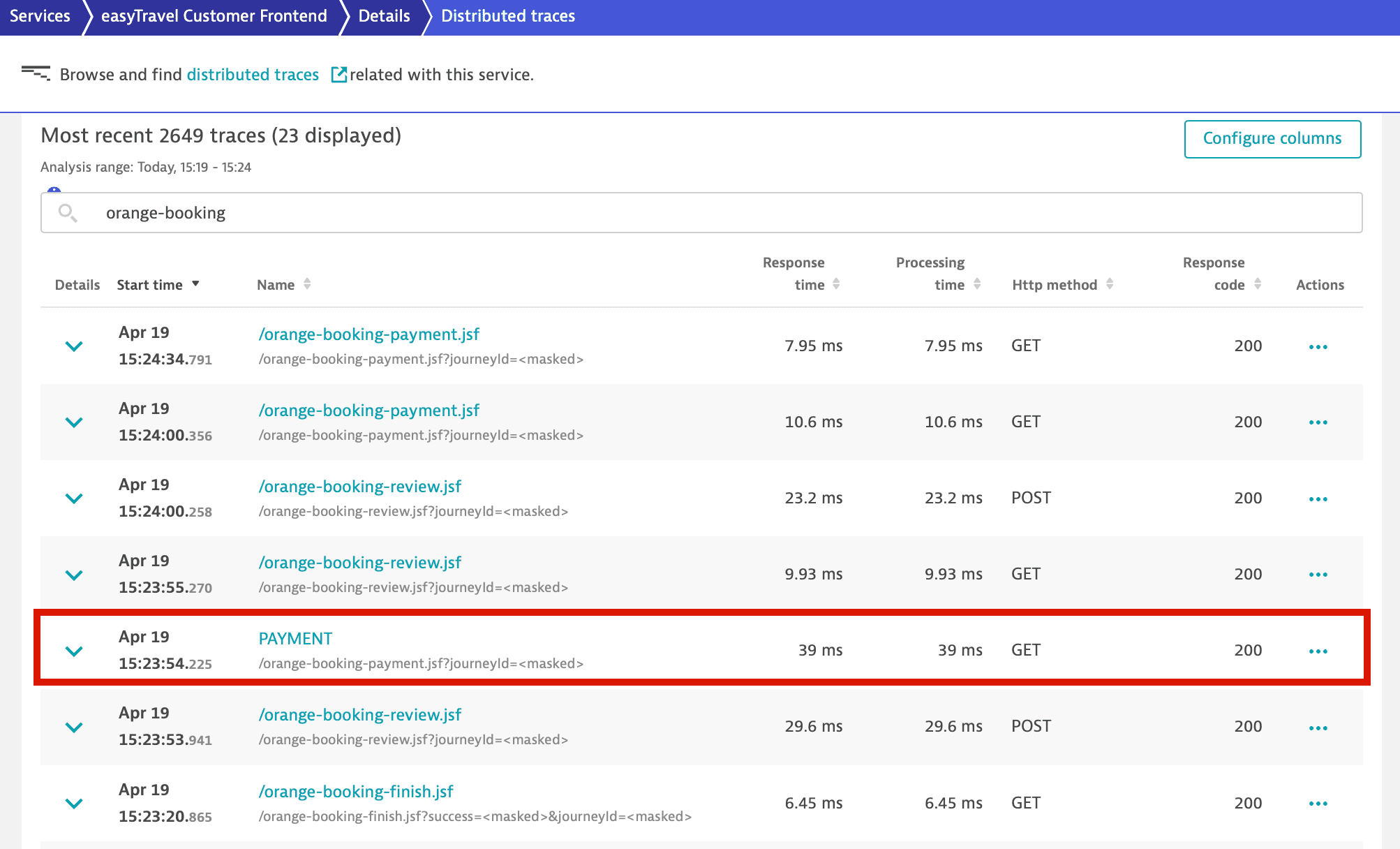The image size is (1400, 849).
Task: Sort by Response time column arrows
Action: [x=836, y=284]
